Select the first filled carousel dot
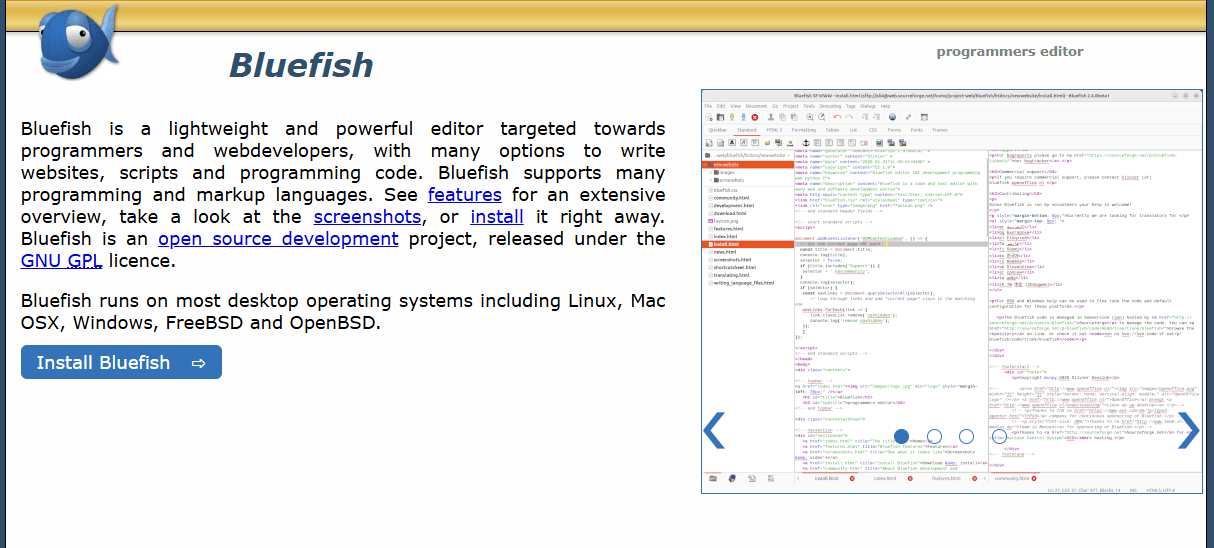This screenshot has width=1214, height=548. (x=901, y=436)
